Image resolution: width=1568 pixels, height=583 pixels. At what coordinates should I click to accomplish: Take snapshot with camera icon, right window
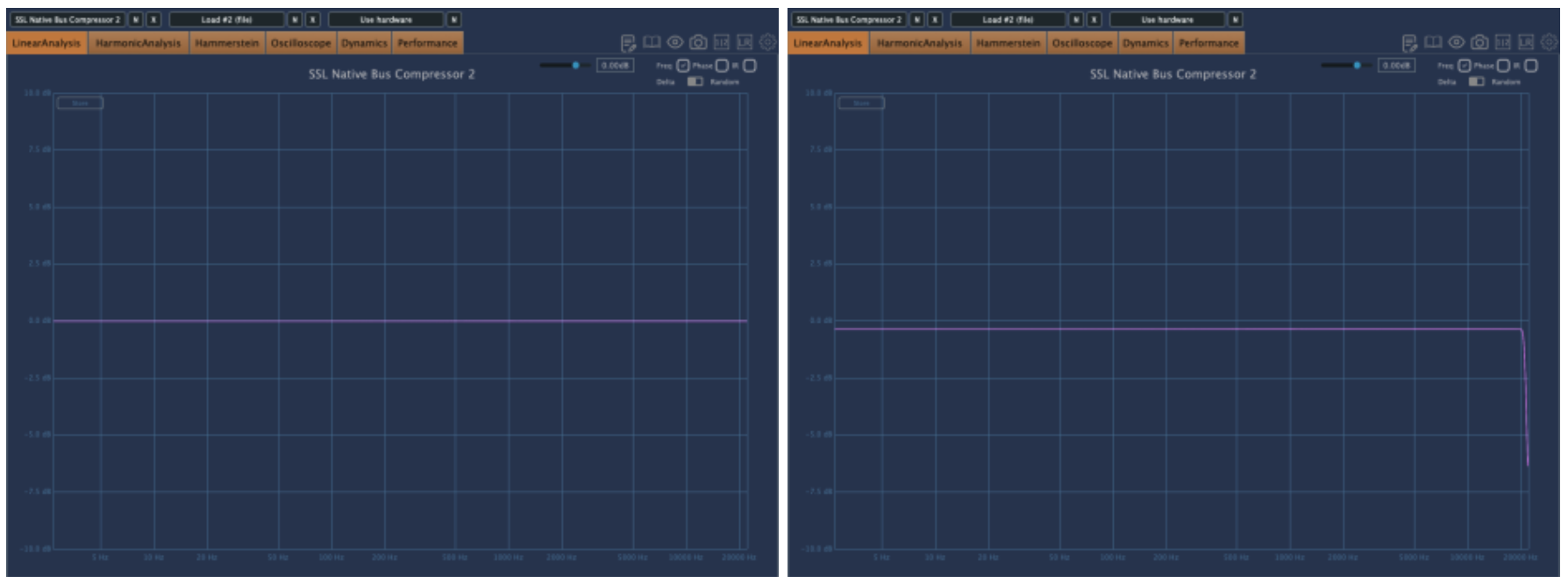click(x=1479, y=42)
